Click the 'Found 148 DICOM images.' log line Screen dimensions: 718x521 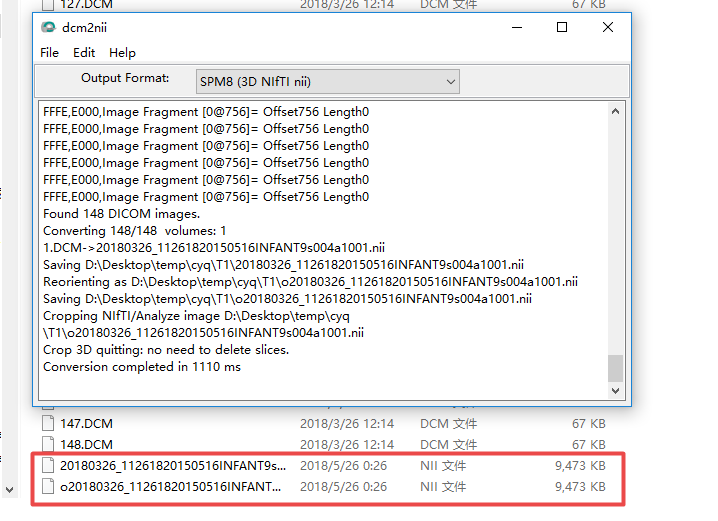click(121, 214)
